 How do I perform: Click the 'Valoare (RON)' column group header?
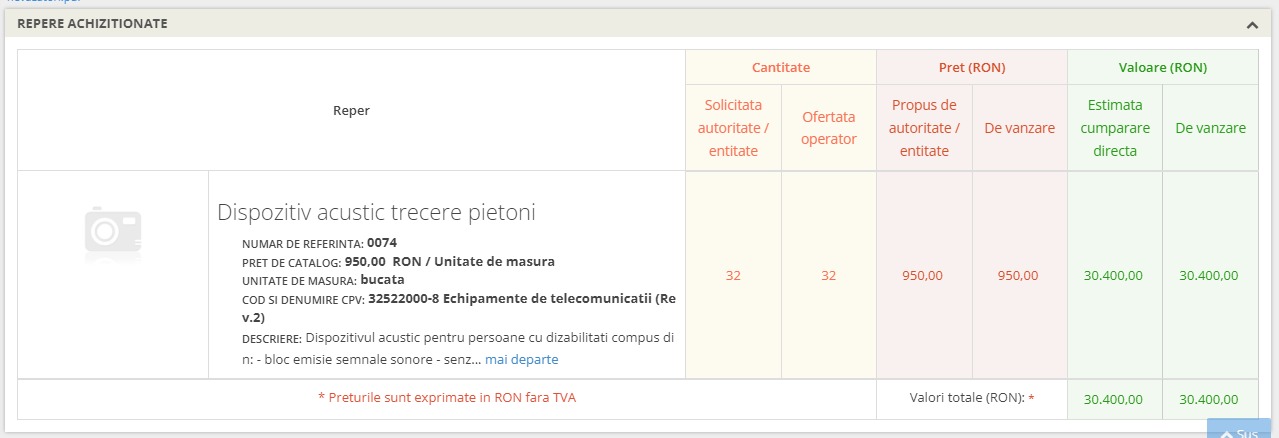click(x=1162, y=68)
